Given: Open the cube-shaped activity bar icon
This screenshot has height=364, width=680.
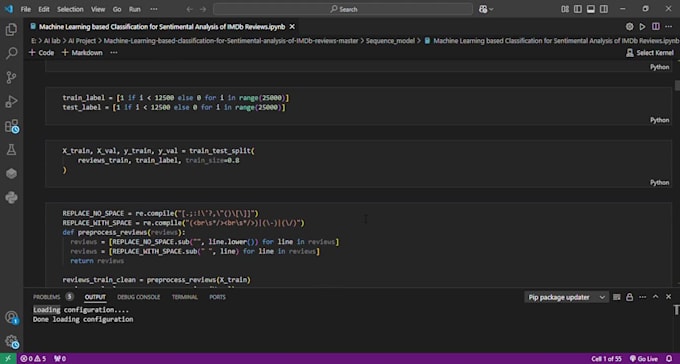Looking at the screenshot, I should [x=11, y=174].
